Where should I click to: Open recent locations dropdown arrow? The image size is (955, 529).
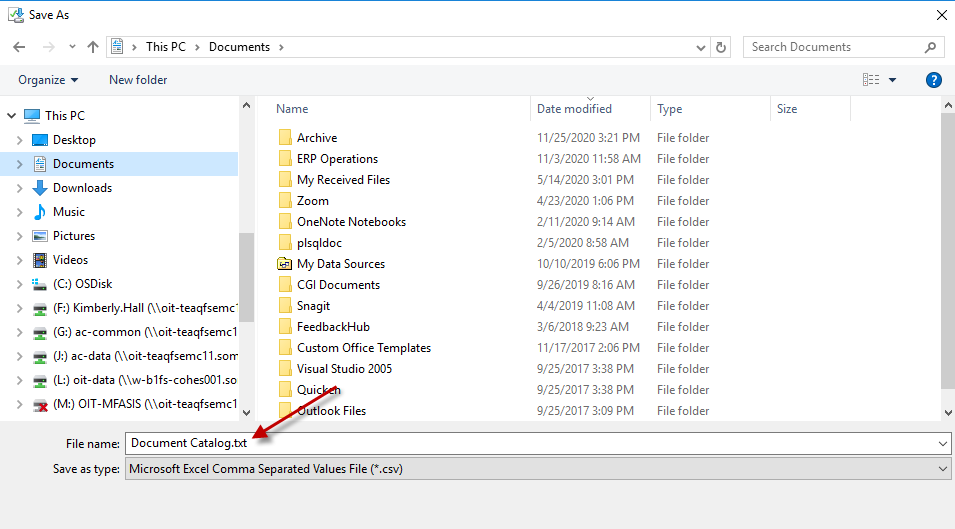point(72,47)
